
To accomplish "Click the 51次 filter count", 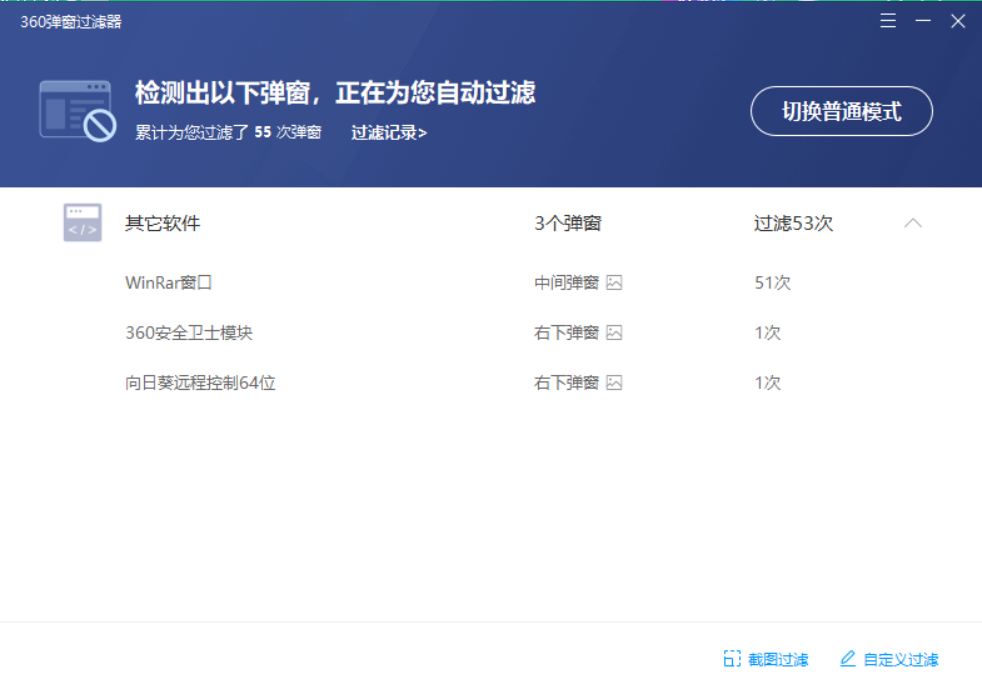I will click(x=773, y=282).
